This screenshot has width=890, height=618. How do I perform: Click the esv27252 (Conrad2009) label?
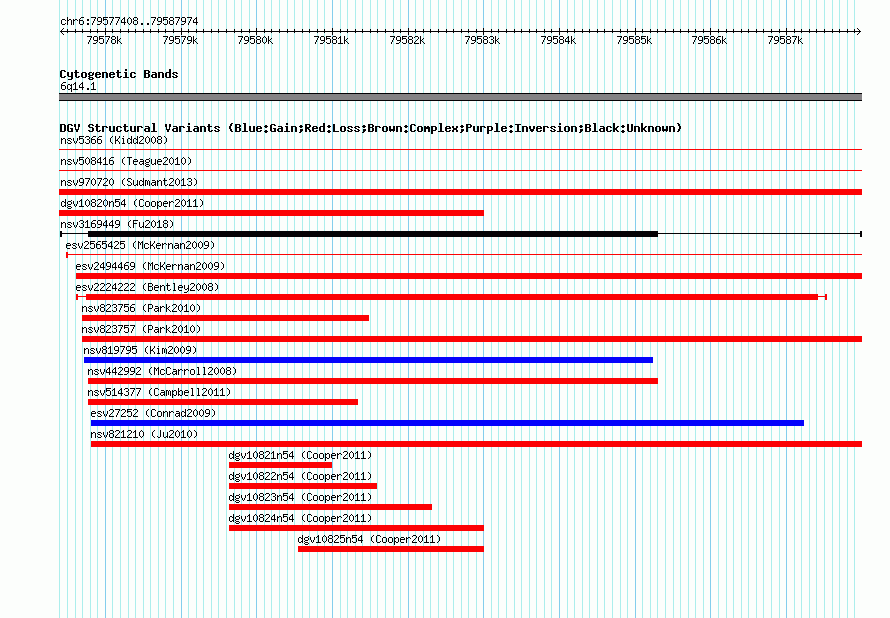click(153, 413)
